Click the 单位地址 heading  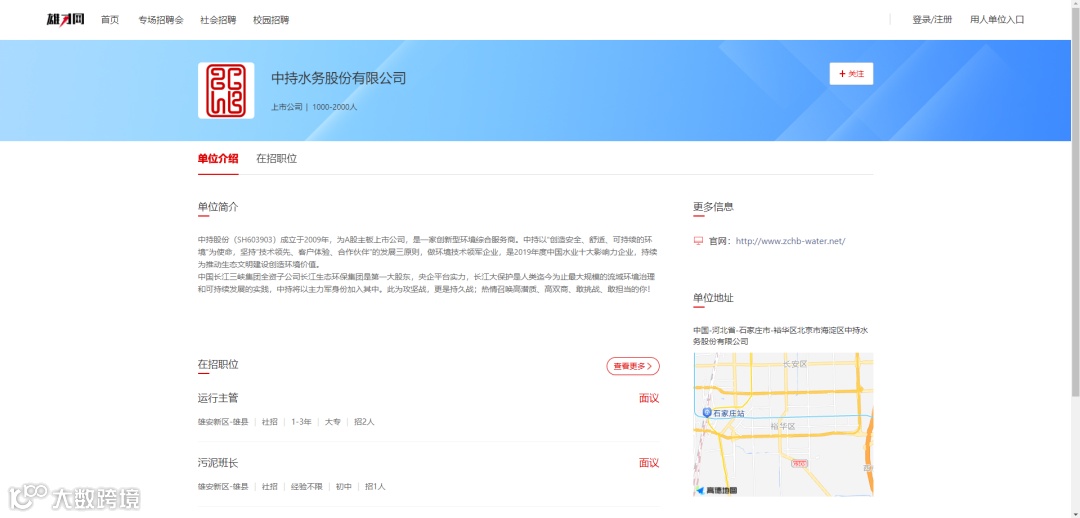pyautogui.click(x=713, y=298)
